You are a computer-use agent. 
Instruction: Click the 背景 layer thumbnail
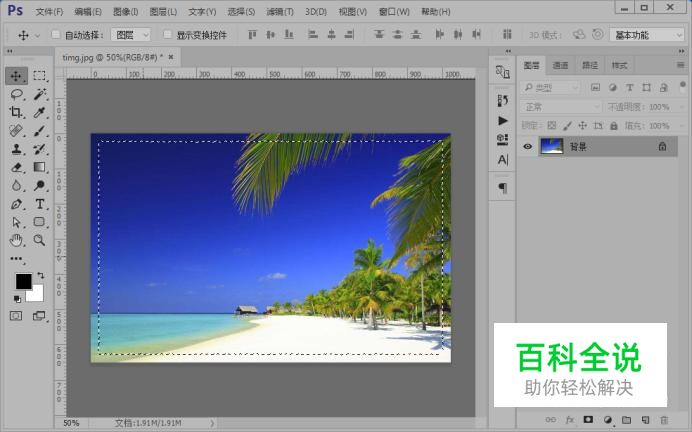tap(552, 146)
